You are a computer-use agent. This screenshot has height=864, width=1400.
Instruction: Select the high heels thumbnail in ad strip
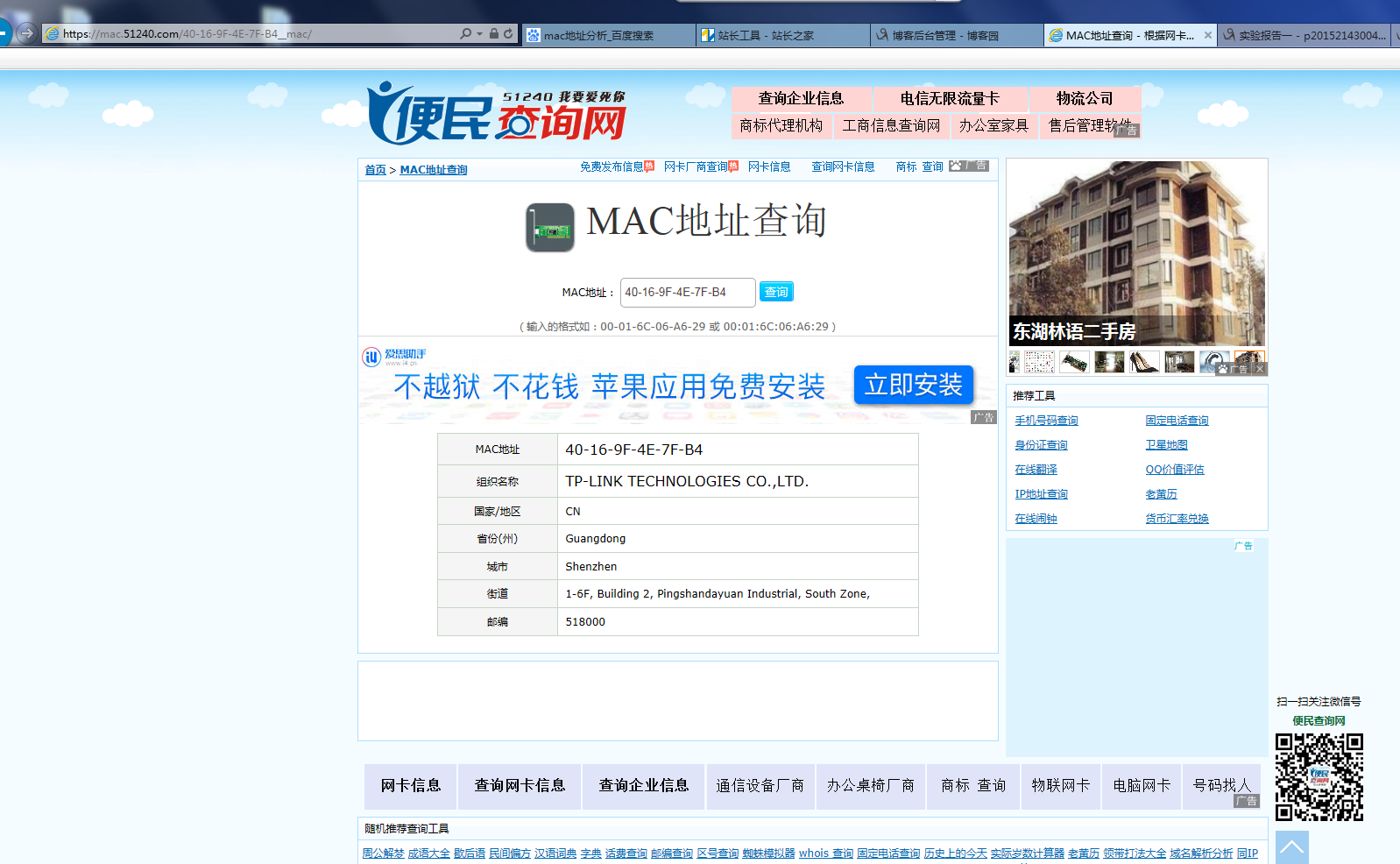(1144, 362)
